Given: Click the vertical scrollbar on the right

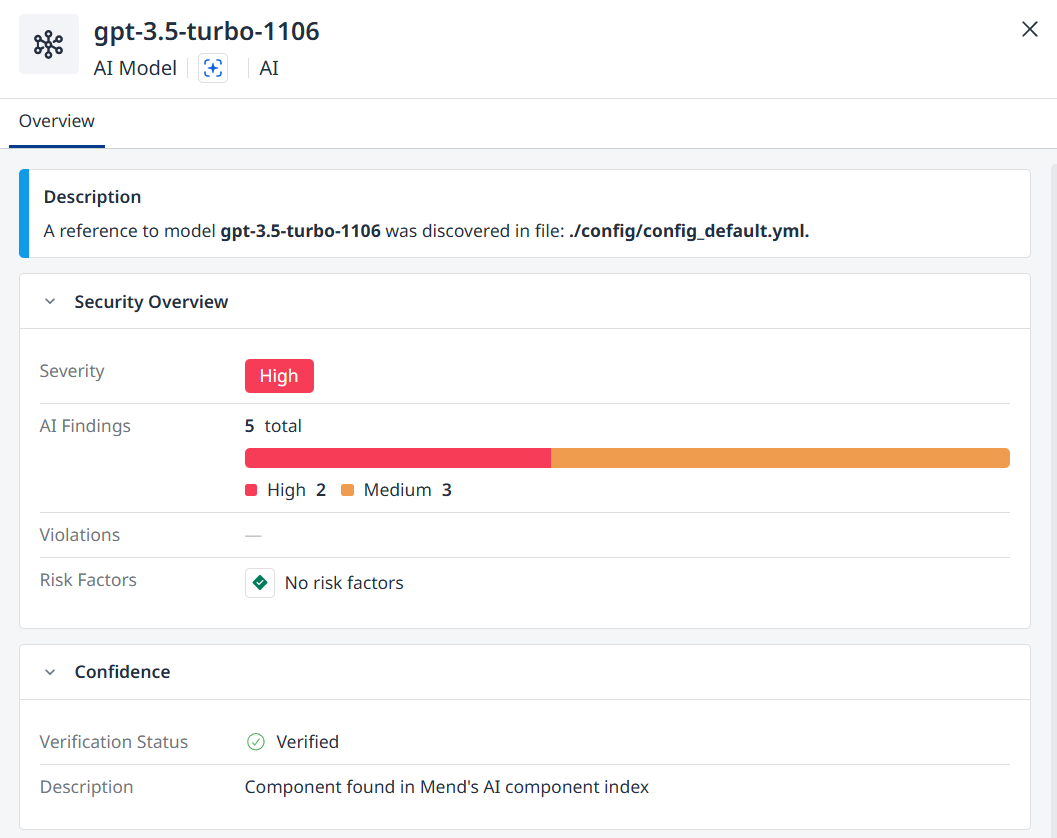Looking at the screenshot, I should 1054,499.
